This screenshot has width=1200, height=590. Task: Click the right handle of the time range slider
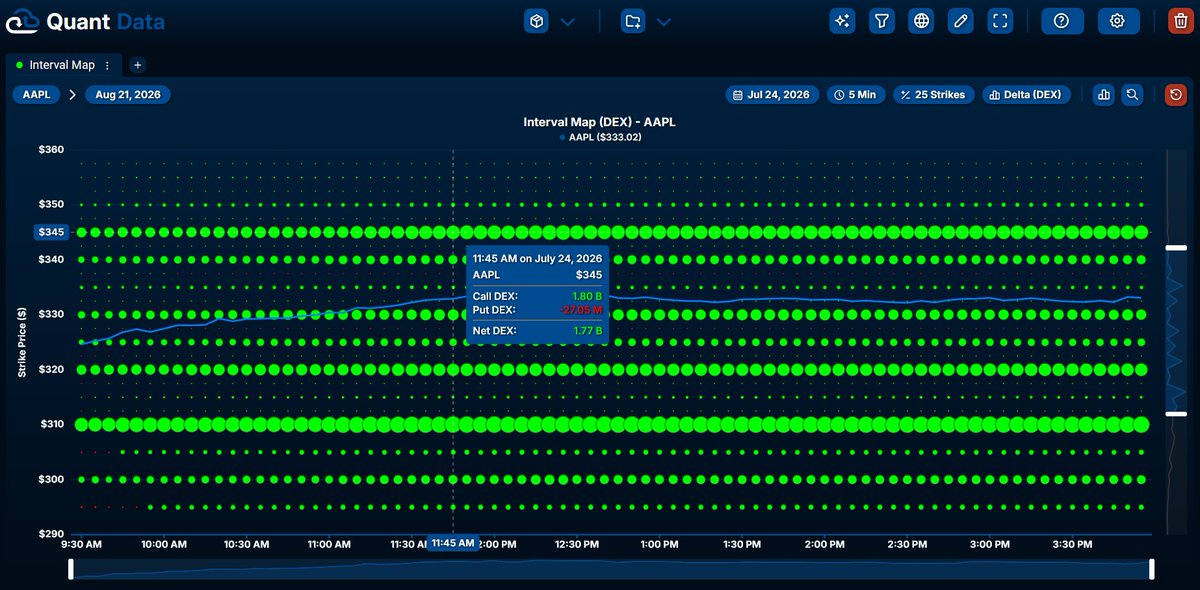1152,569
